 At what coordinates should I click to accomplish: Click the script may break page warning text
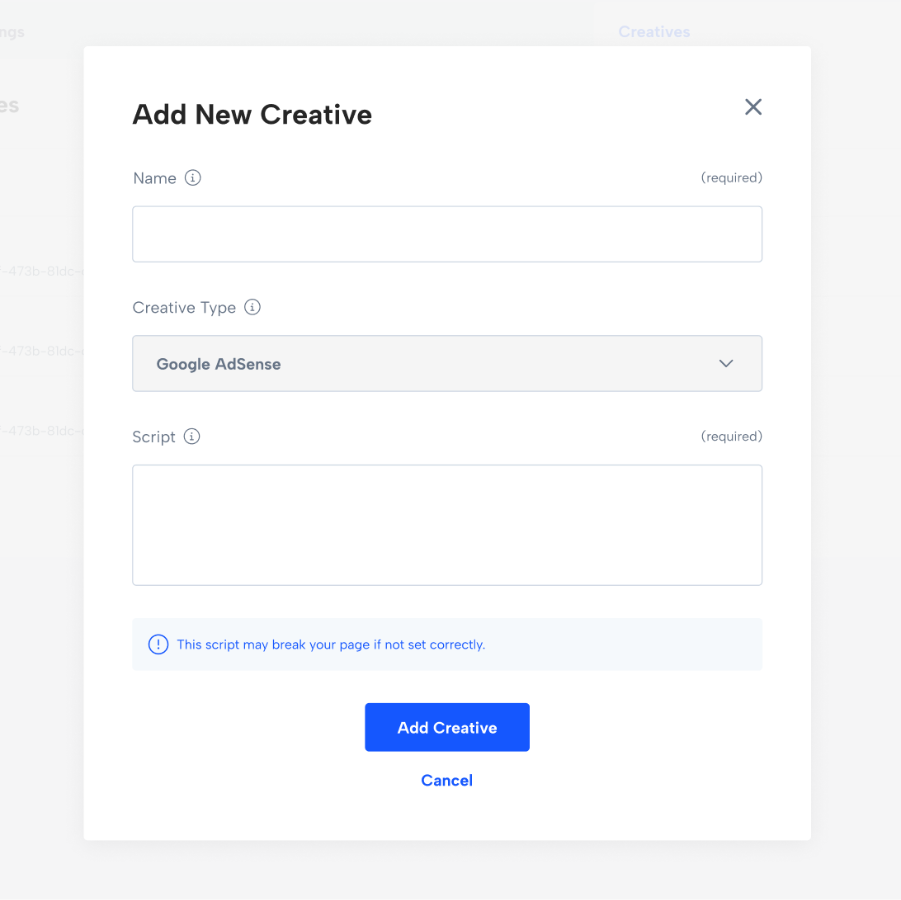(331, 645)
